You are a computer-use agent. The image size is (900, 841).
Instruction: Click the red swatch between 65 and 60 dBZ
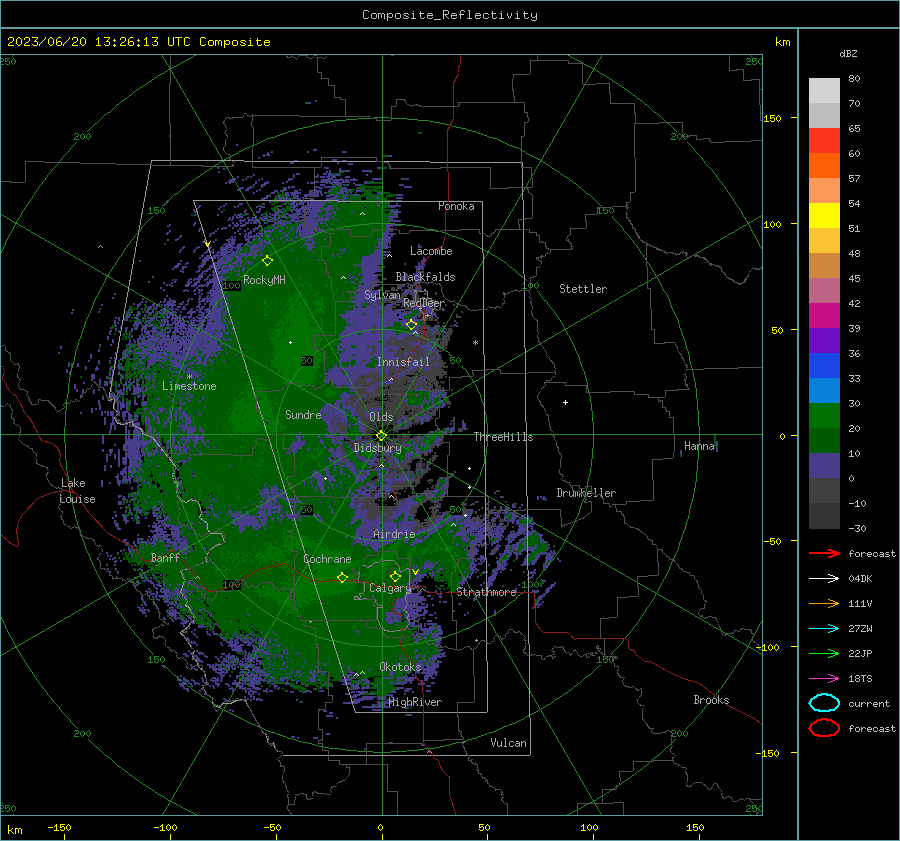[824, 141]
